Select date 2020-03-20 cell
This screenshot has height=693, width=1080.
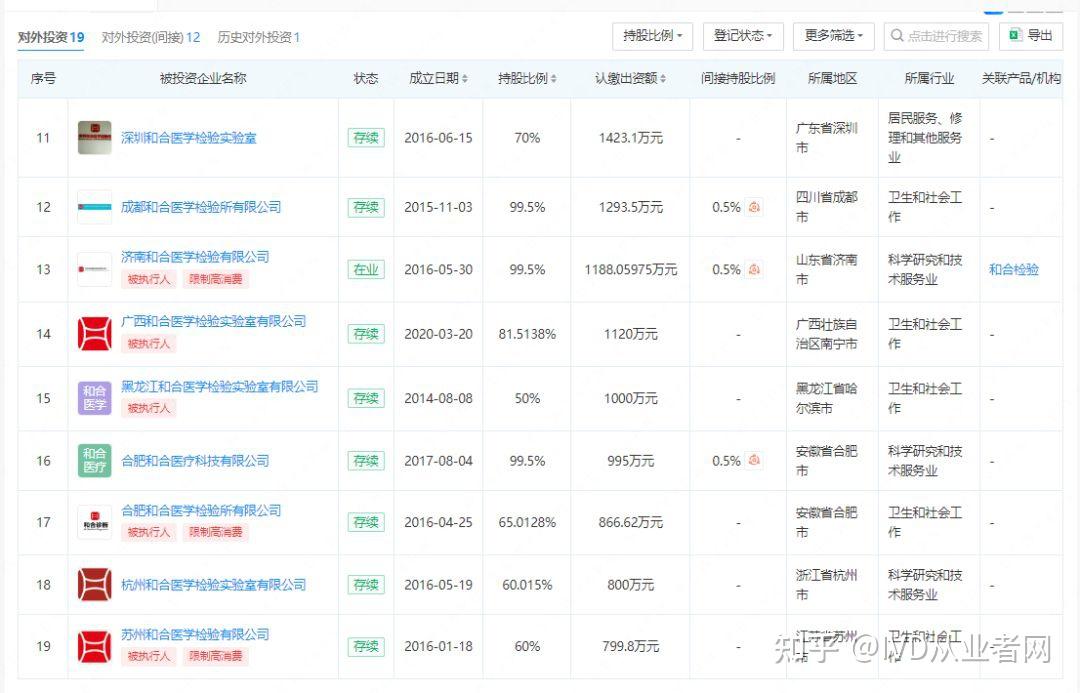click(x=438, y=334)
